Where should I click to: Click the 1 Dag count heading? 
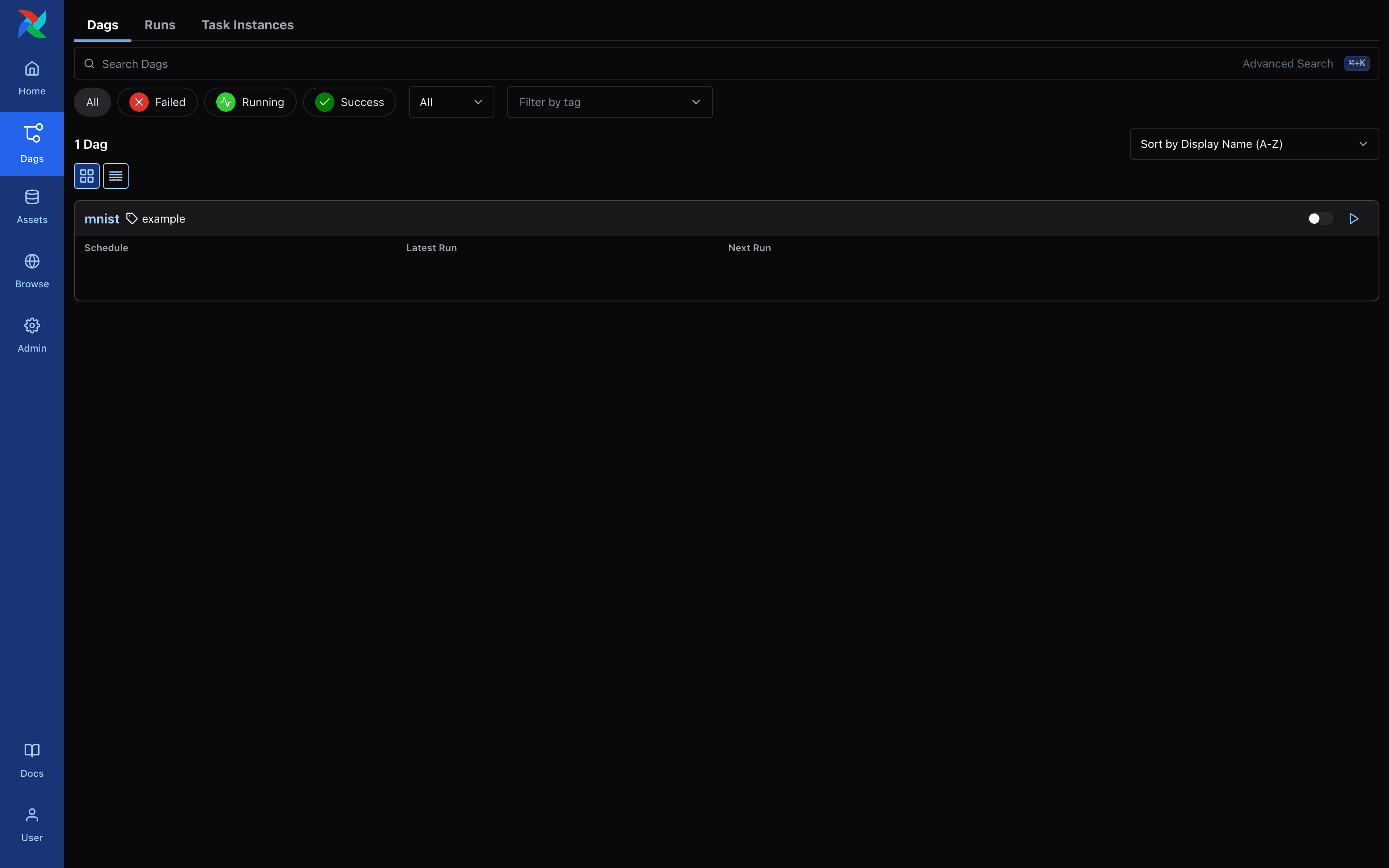pos(91,144)
